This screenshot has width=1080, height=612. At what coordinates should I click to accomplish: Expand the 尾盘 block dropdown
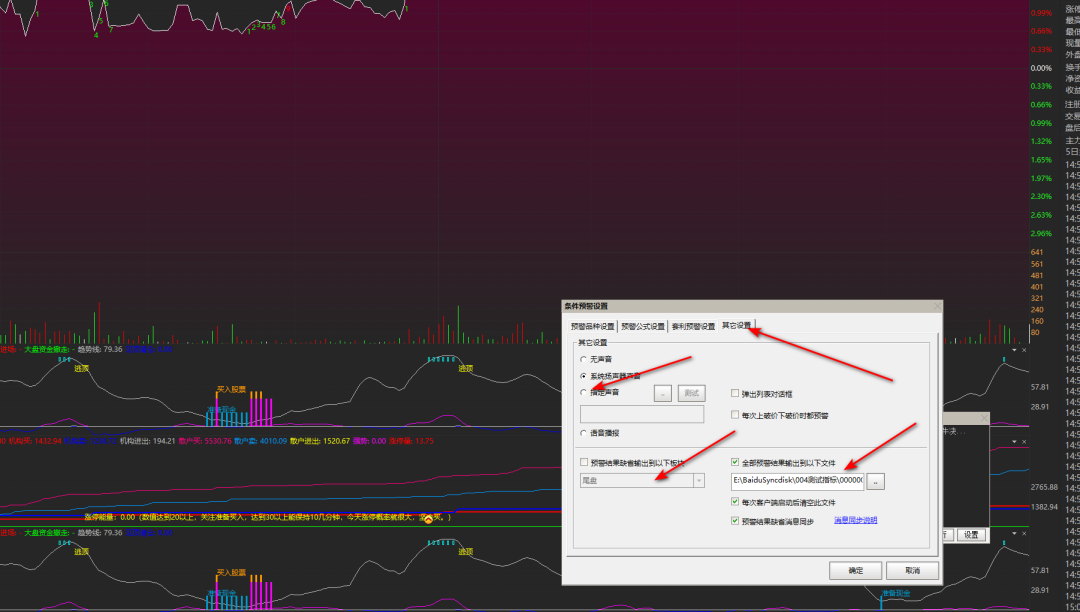(698, 481)
